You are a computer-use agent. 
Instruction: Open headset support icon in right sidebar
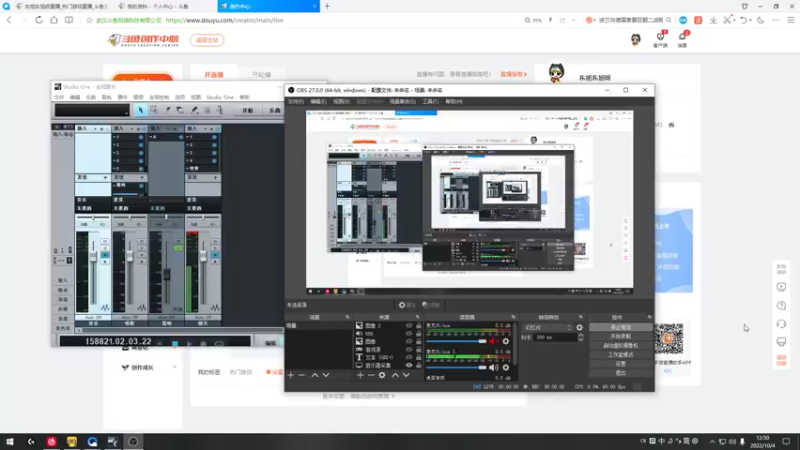pos(781,324)
